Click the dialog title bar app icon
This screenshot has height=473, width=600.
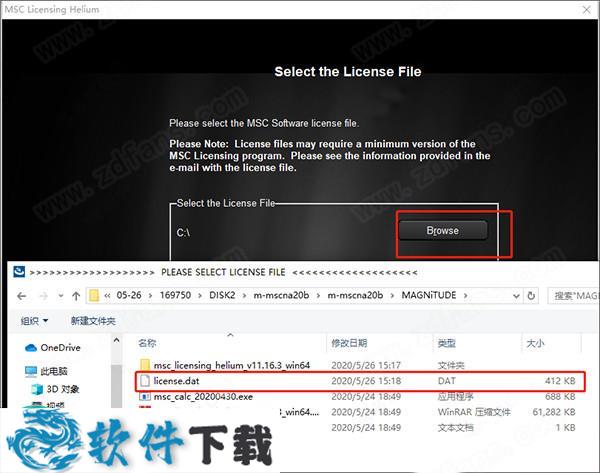pos(19,272)
